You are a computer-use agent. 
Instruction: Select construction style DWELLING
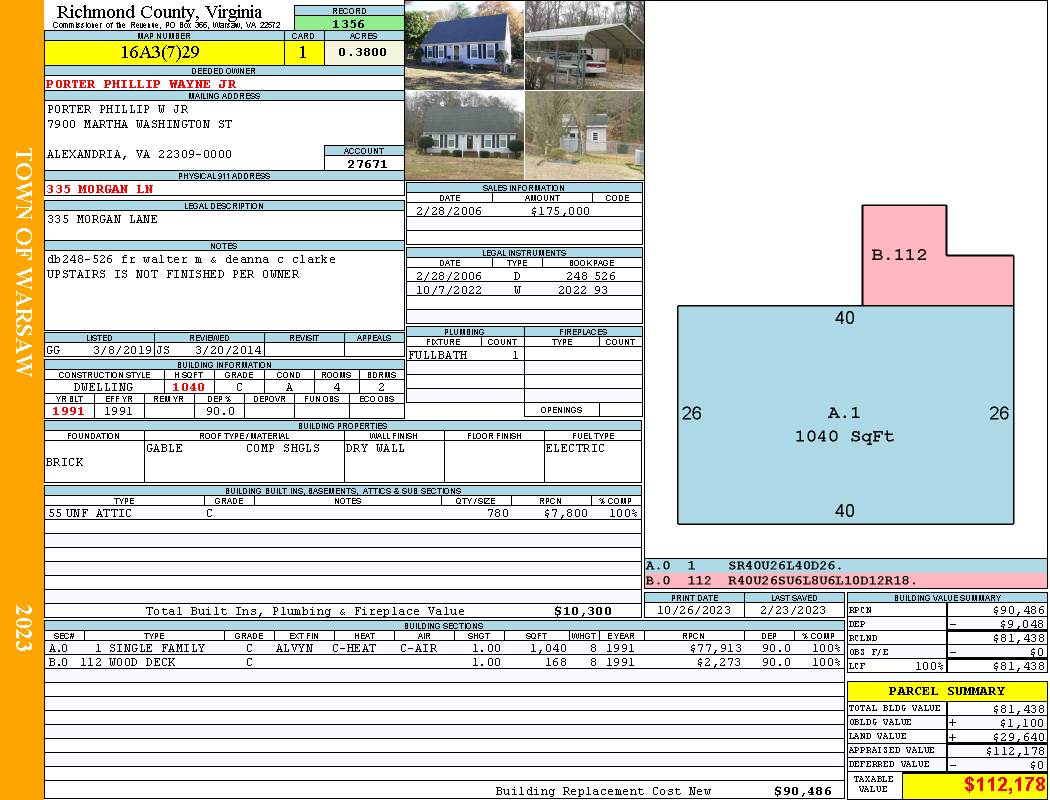click(x=103, y=387)
